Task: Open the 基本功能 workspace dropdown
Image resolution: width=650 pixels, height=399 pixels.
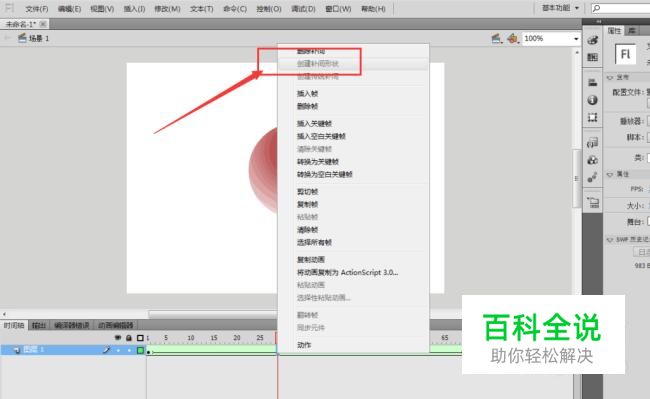Action: click(560, 8)
